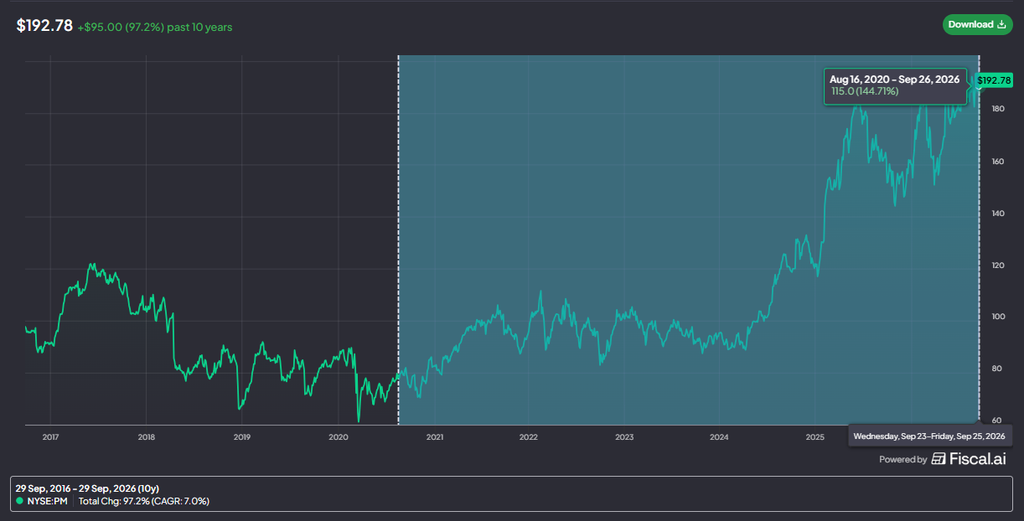
Task: Click the 120 y-axis label
Action: 998,266
